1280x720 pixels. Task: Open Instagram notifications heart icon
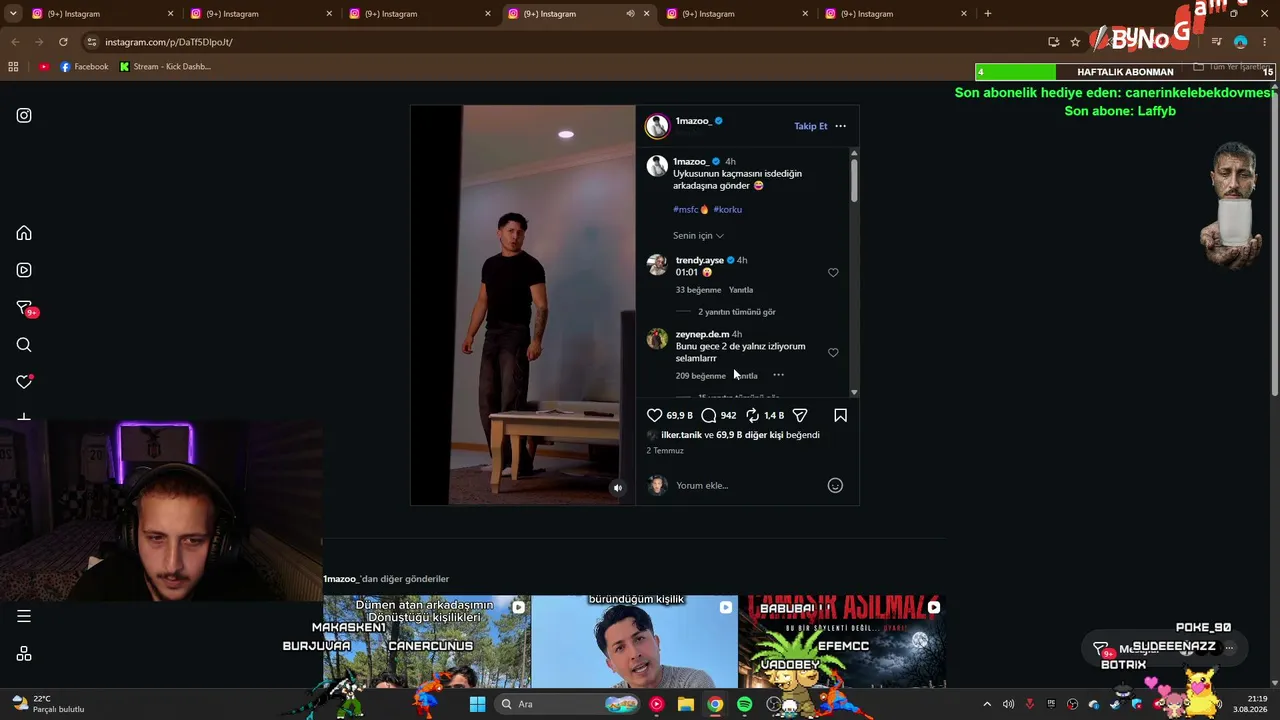(24, 382)
